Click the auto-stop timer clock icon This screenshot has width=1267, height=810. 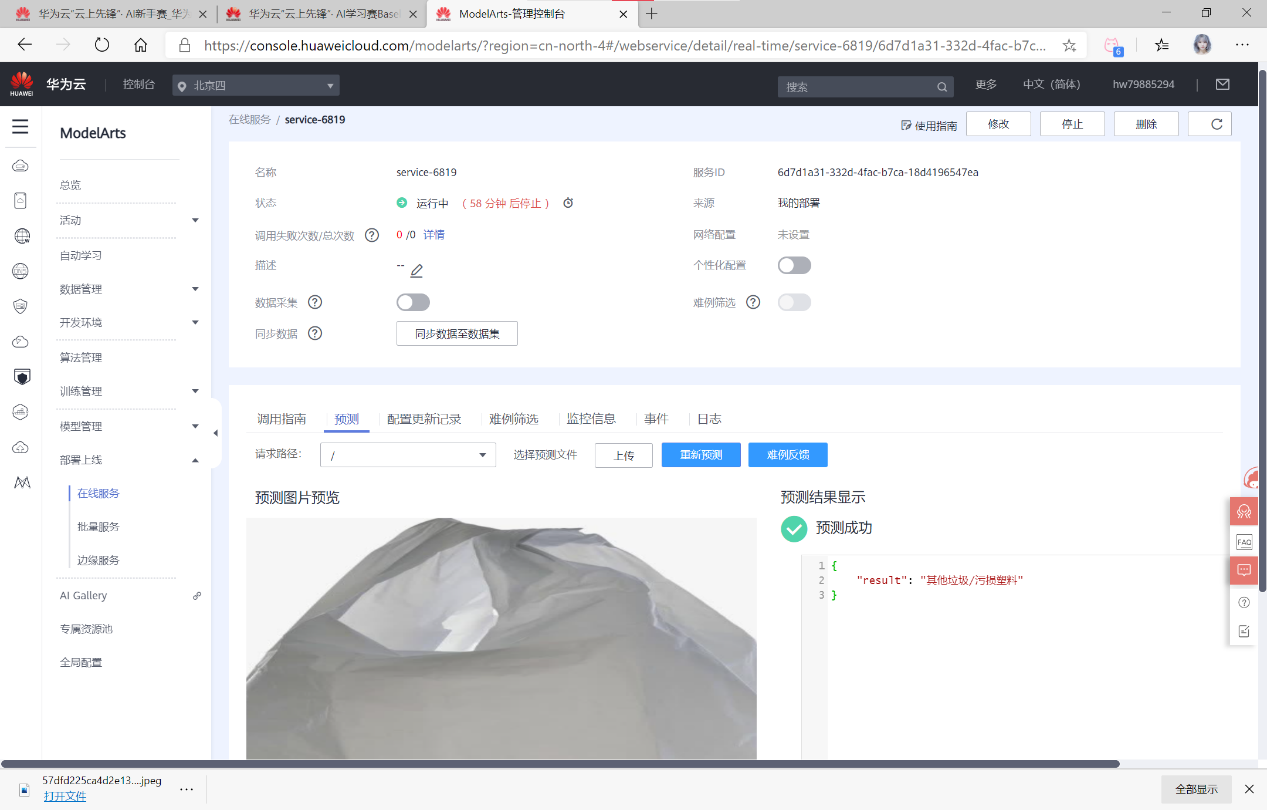pyautogui.click(x=568, y=203)
